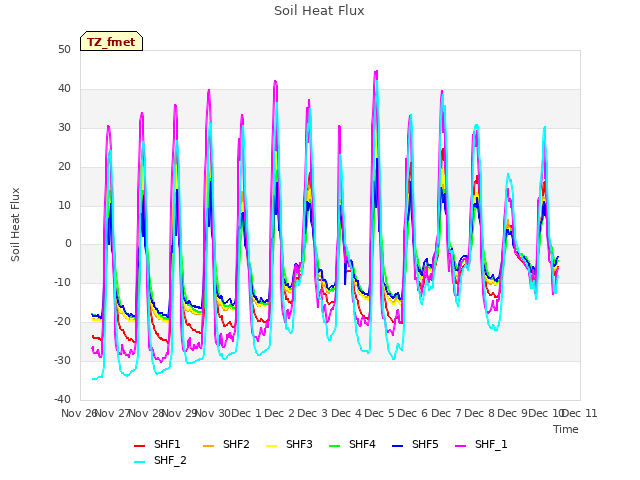Screen dimensions: 640x480
Task: Click the Dec 1 x-axis date label
Action: [x=246, y=413]
